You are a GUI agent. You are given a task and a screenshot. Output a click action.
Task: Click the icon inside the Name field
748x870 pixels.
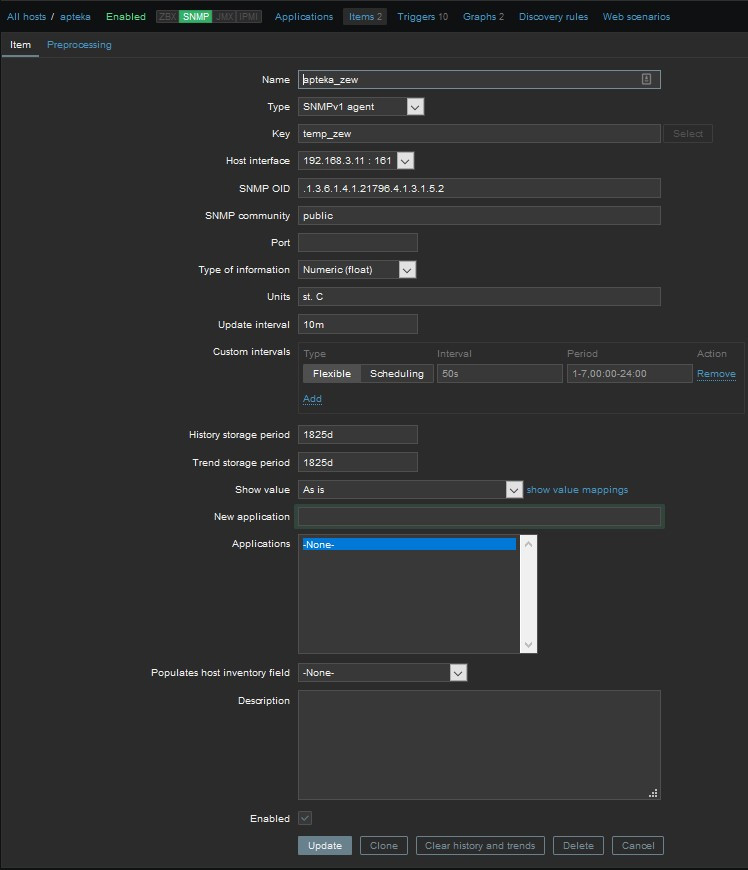point(646,80)
